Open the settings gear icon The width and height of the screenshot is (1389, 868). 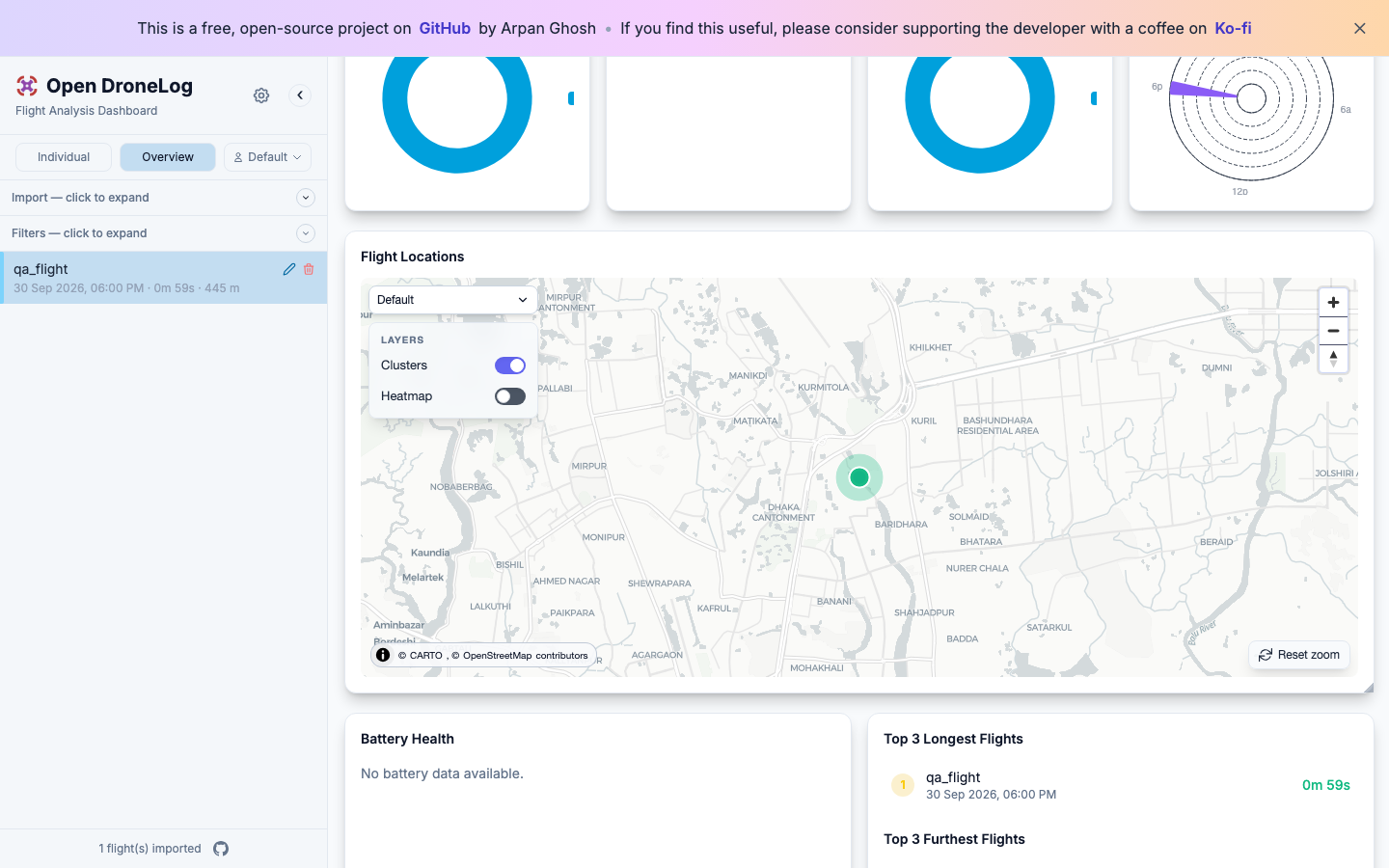click(261, 95)
